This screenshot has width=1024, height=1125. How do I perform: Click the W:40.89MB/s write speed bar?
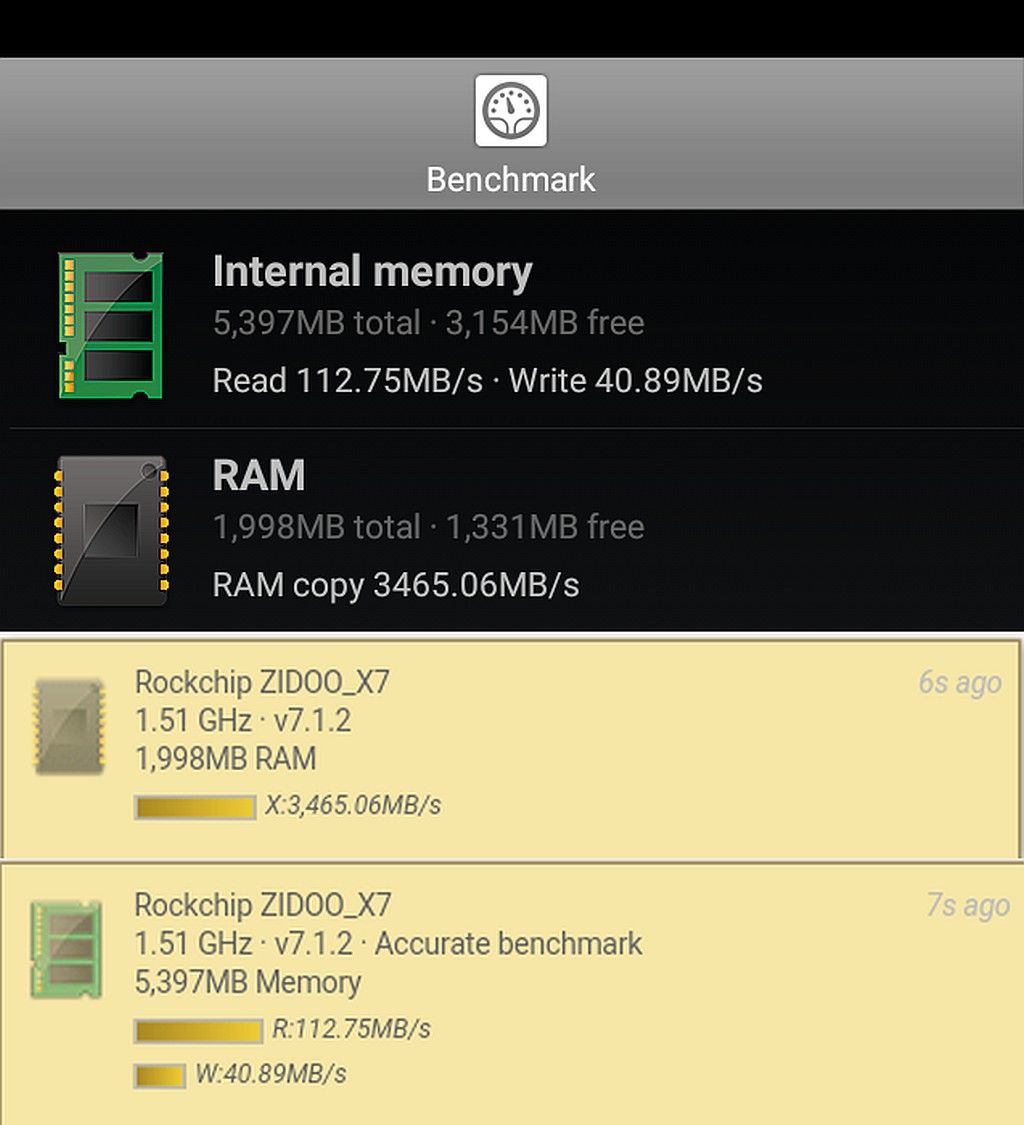pyautogui.click(x=160, y=1076)
